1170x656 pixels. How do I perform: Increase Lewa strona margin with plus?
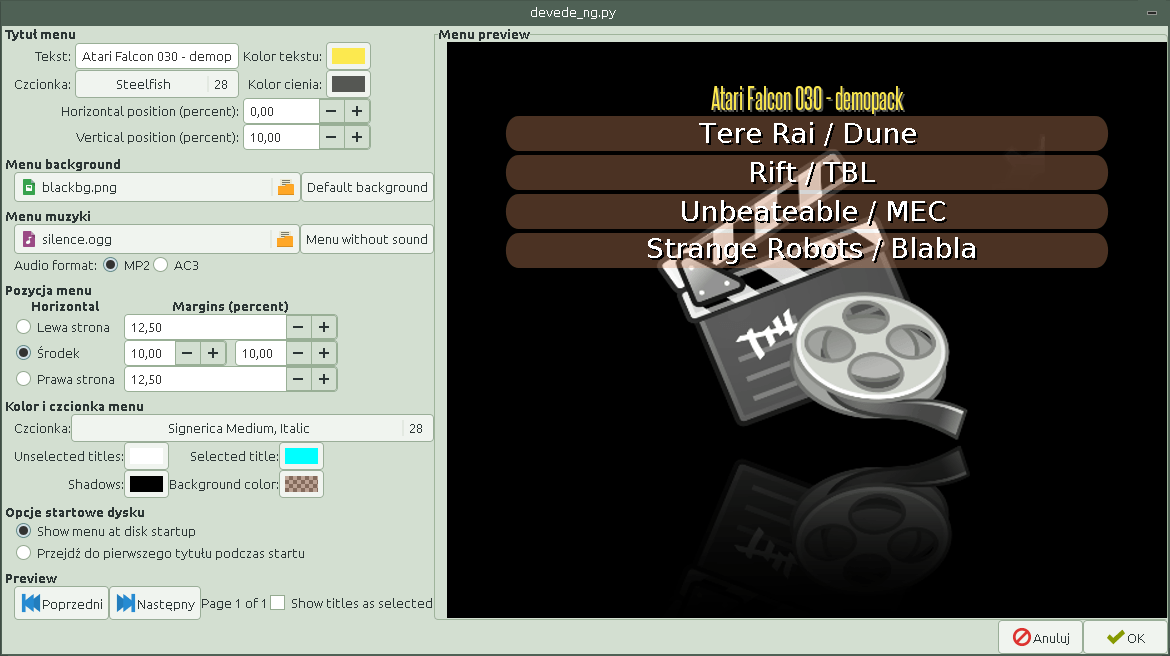[x=324, y=327]
